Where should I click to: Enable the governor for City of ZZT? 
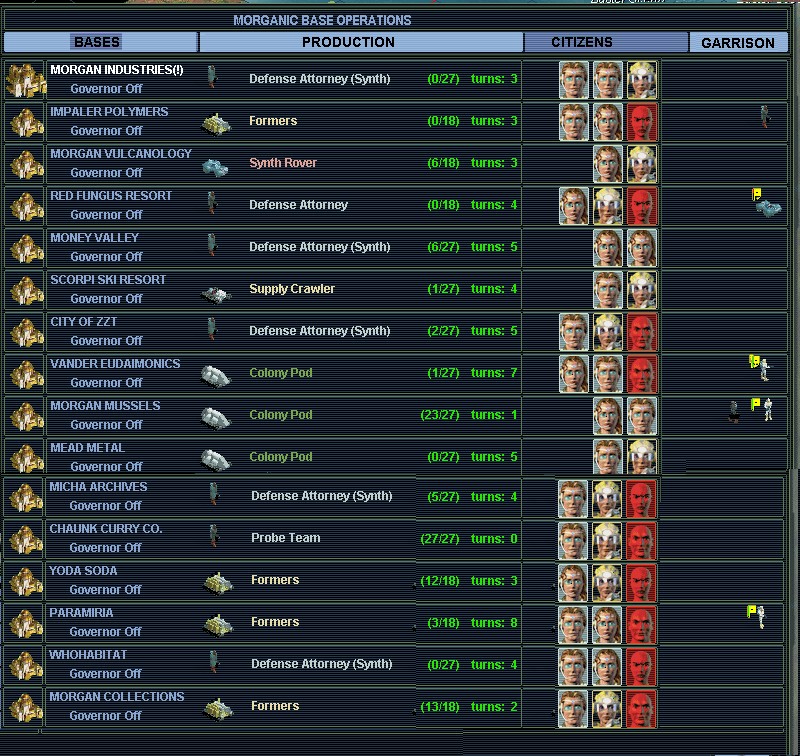point(106,340)
